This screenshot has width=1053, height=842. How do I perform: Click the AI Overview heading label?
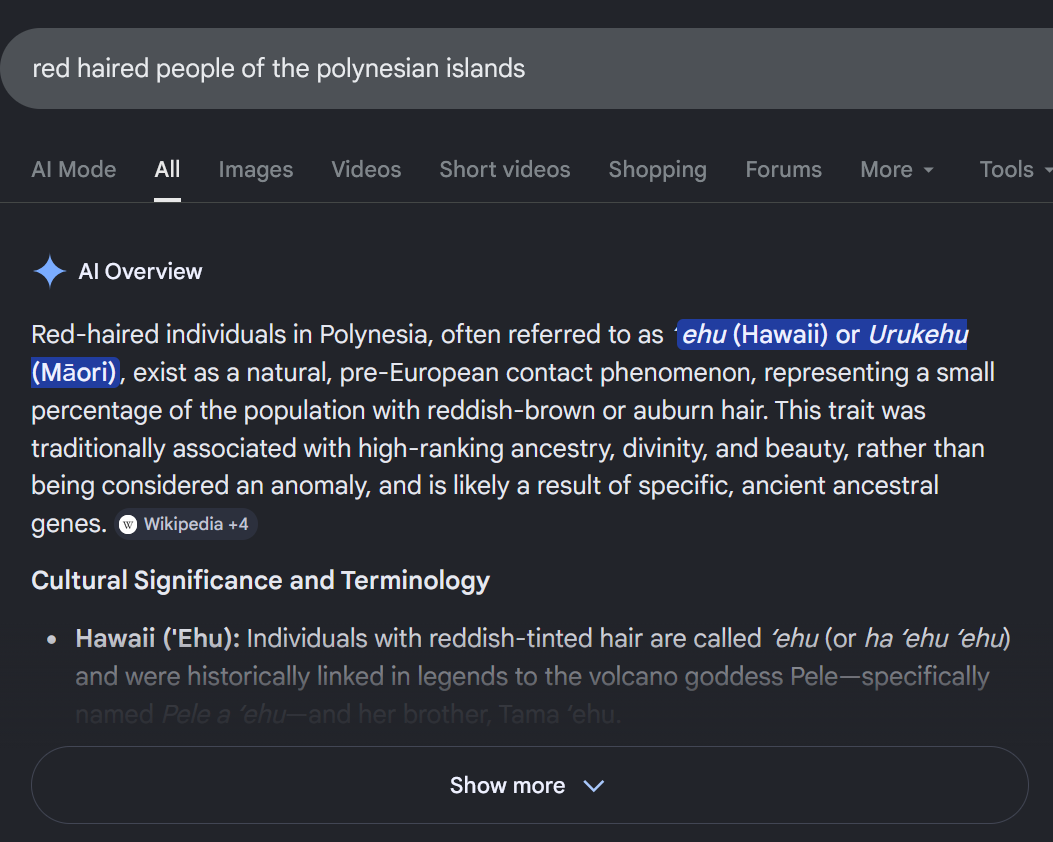click(140, 271)
